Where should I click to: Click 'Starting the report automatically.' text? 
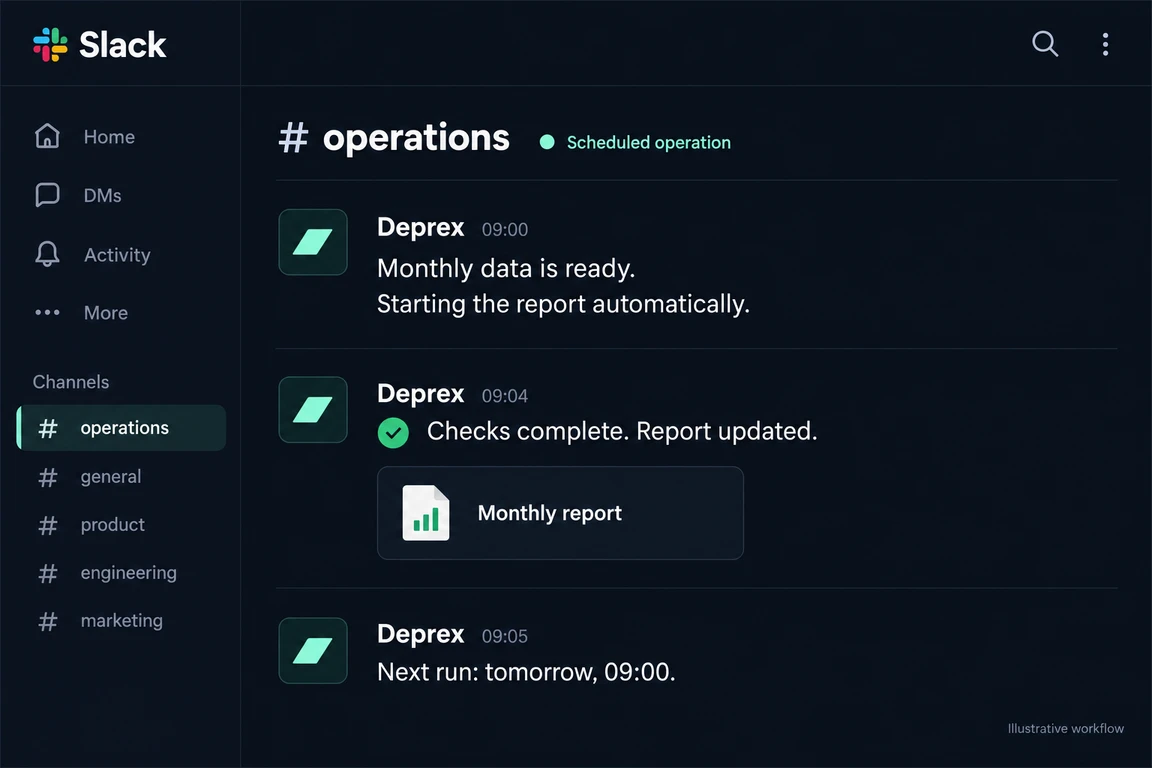[x=564, y=304]
